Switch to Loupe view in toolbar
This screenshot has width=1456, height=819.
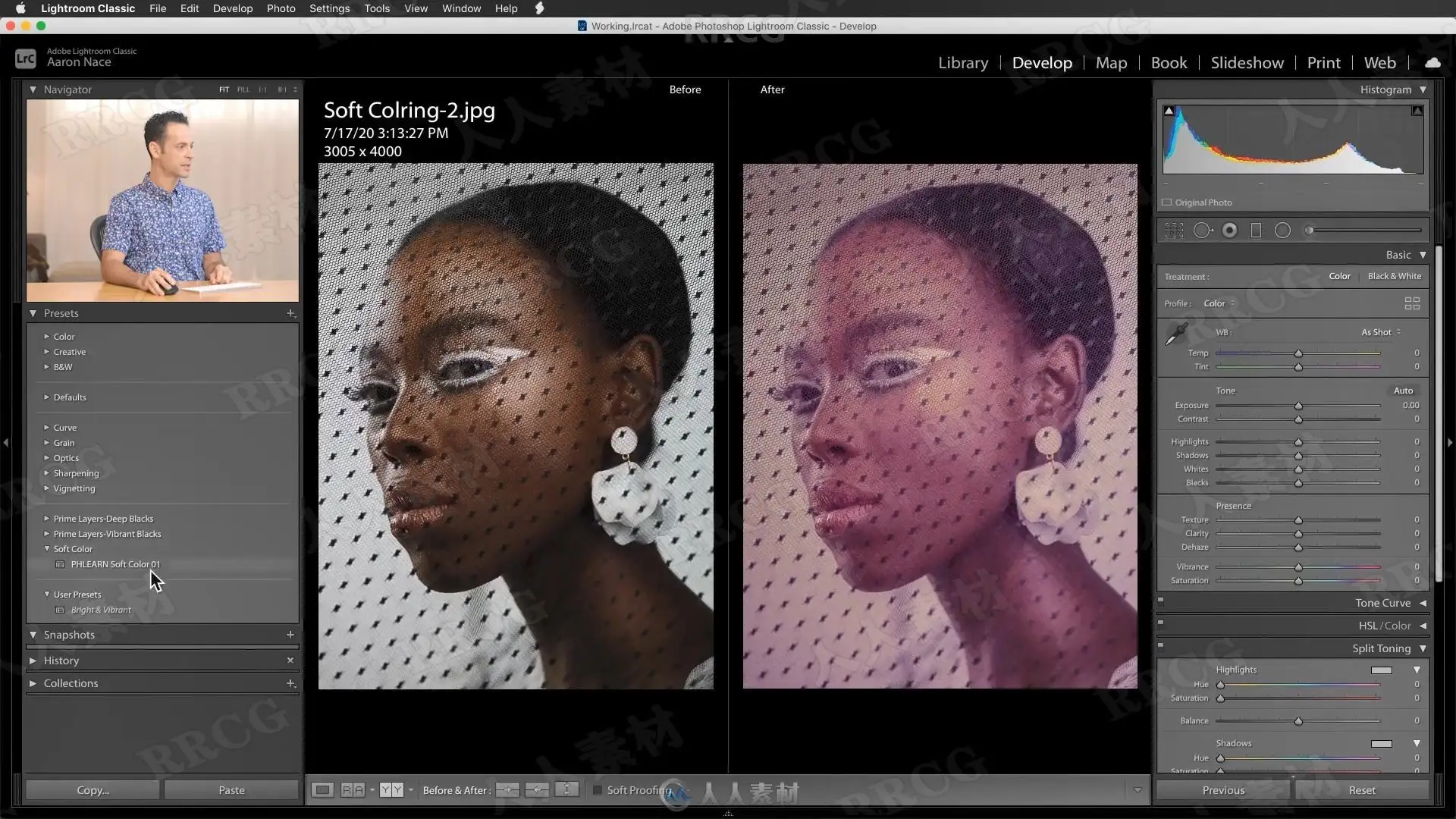322,790
